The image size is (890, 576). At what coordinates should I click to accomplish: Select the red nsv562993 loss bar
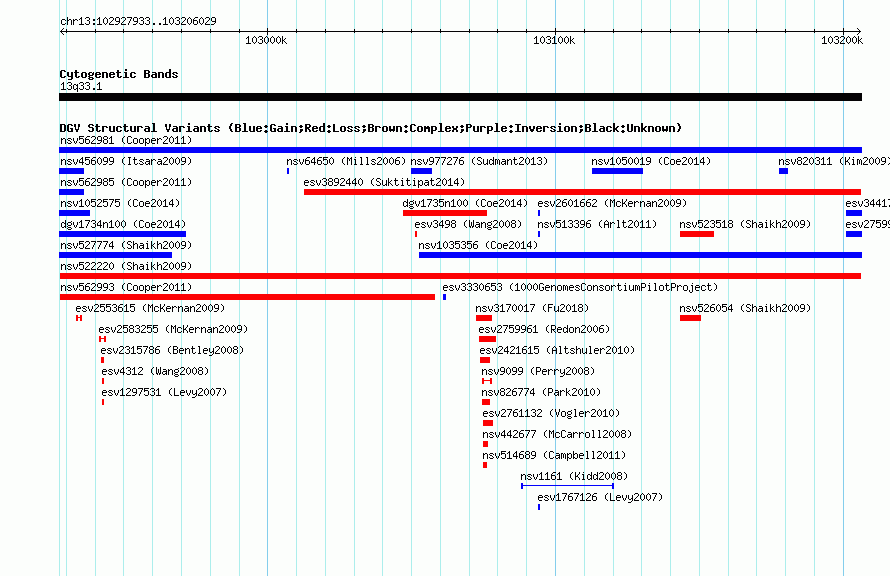[x=247, y=297]
